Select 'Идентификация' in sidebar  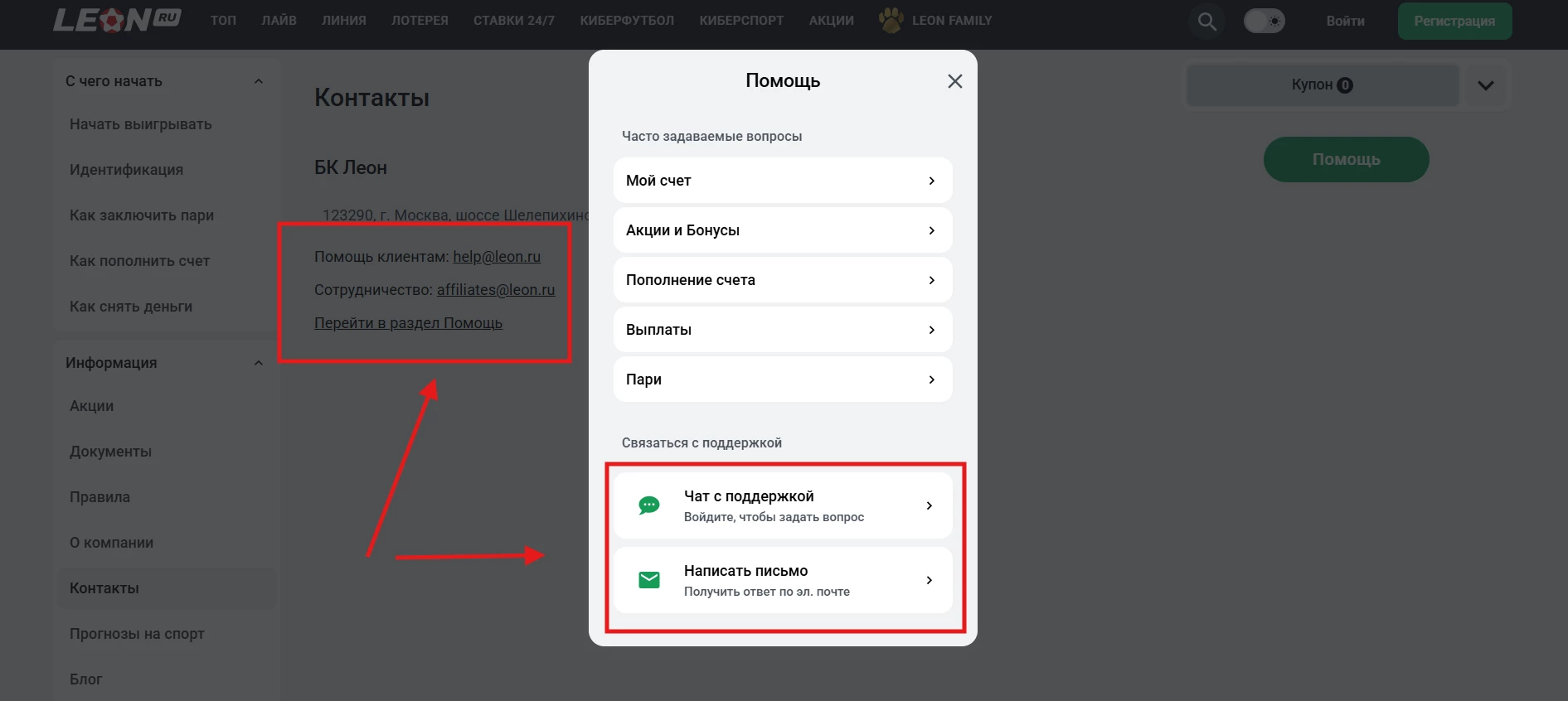coord(126,170)
